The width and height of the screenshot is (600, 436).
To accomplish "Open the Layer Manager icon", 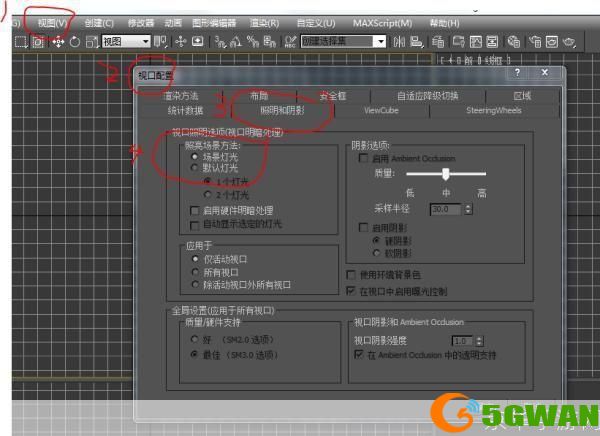I will [x=438, y=41].
